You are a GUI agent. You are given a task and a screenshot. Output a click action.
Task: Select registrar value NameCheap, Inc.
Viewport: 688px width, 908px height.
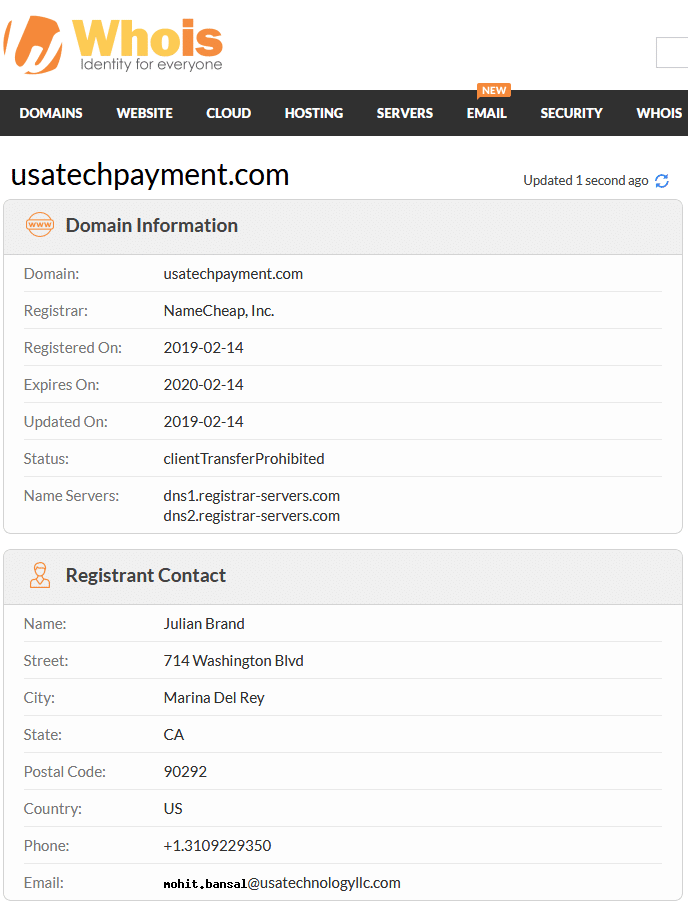pos(219,311)
